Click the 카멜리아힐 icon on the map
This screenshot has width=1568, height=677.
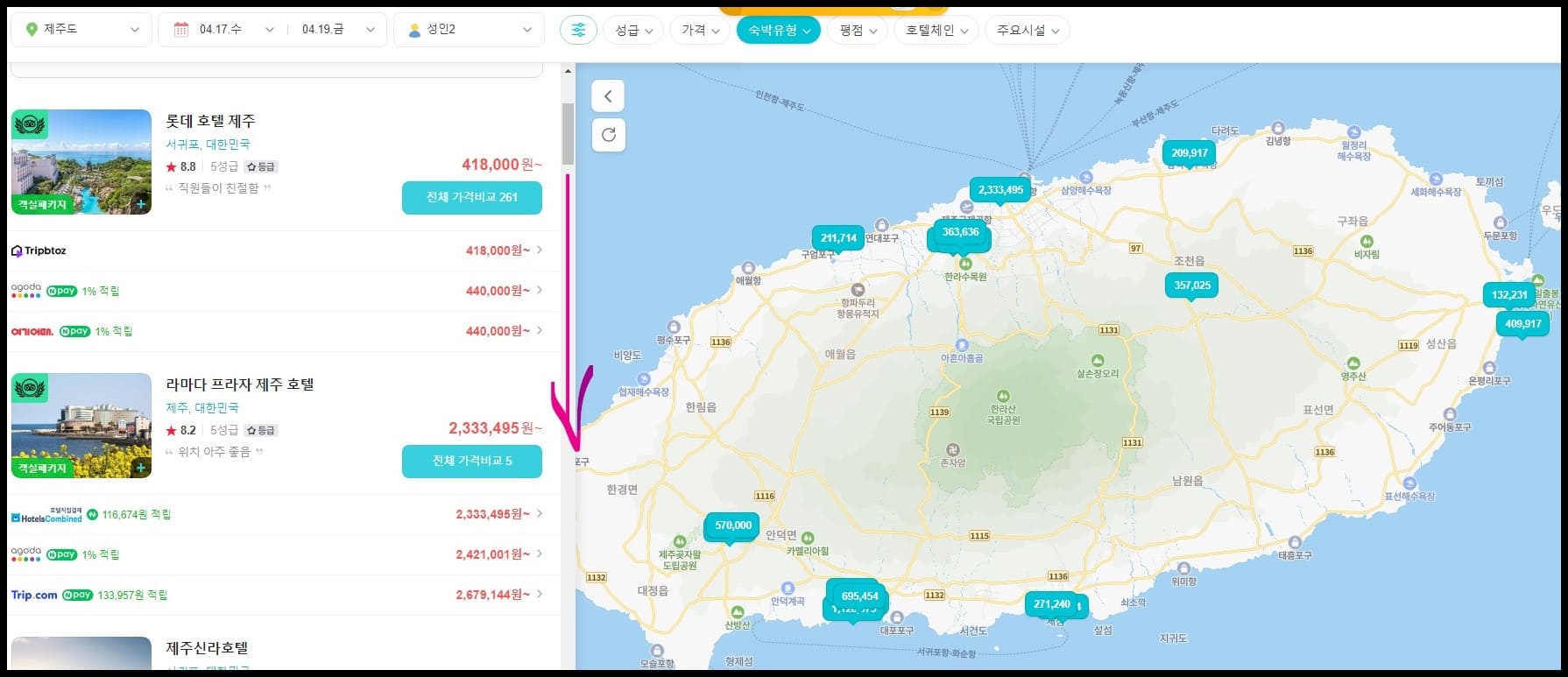[808, 538]
